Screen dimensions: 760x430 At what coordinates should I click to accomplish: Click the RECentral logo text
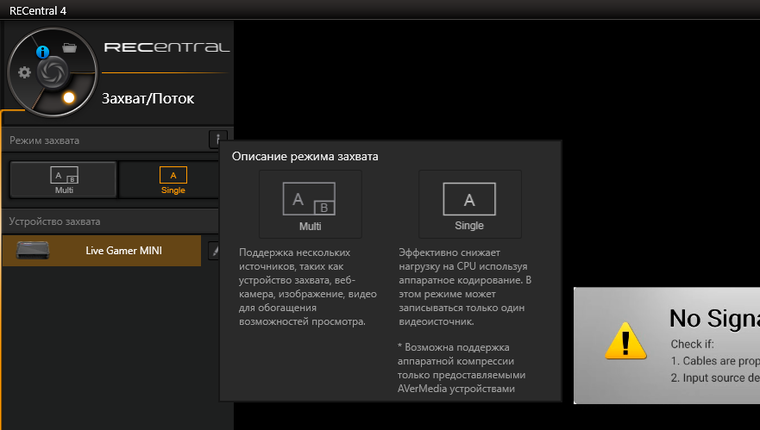pyautogui.click(x=167, y=47)
